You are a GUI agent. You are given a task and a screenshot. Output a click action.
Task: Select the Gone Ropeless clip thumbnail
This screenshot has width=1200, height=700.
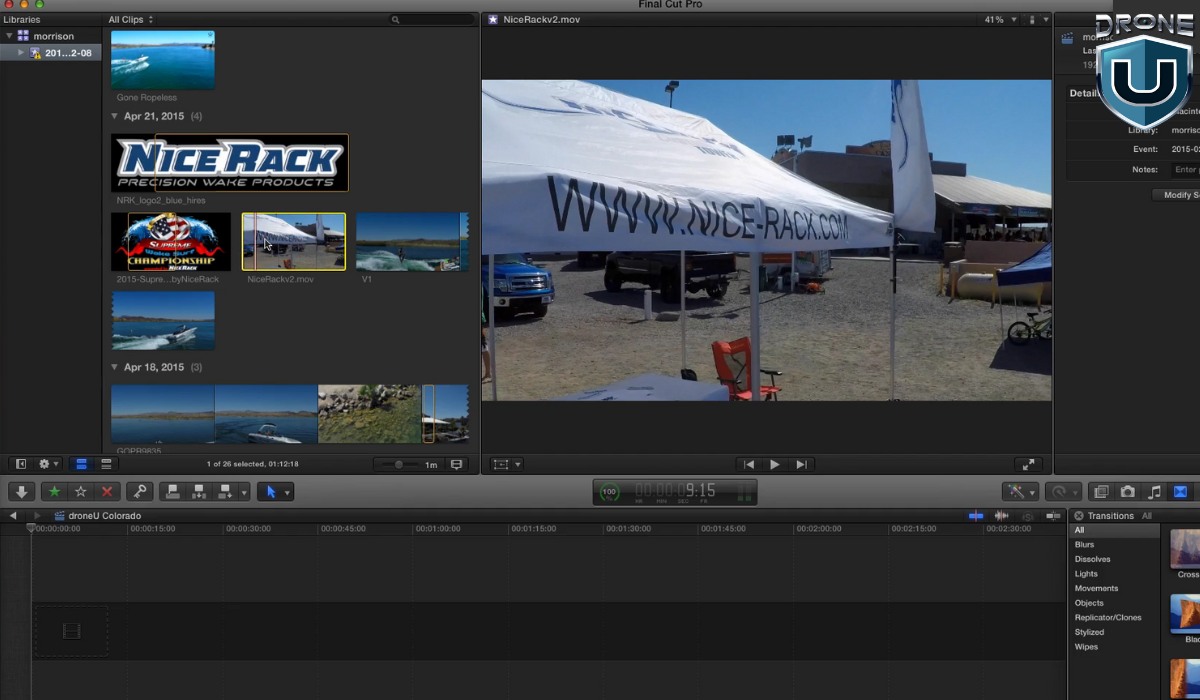point(163,60)
